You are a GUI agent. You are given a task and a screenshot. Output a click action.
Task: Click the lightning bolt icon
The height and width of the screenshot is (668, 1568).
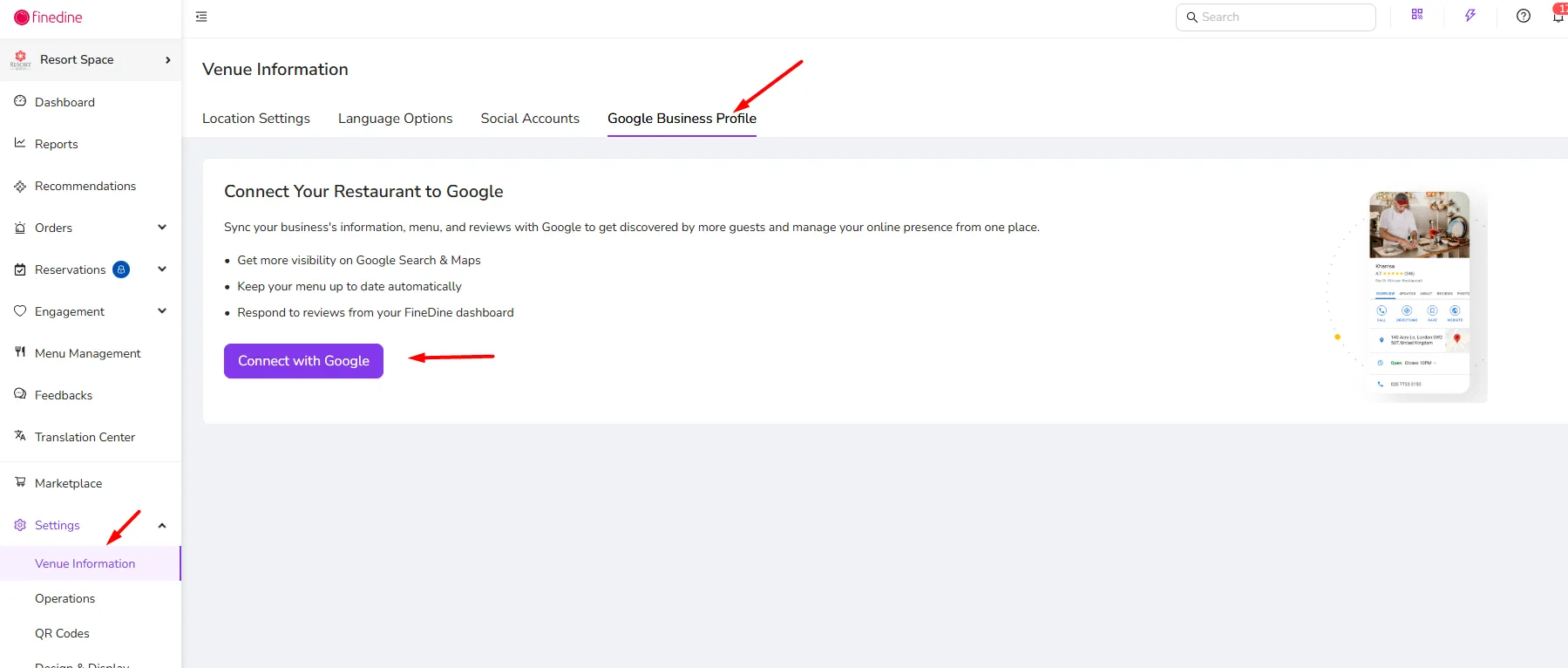pos(1470,16)
